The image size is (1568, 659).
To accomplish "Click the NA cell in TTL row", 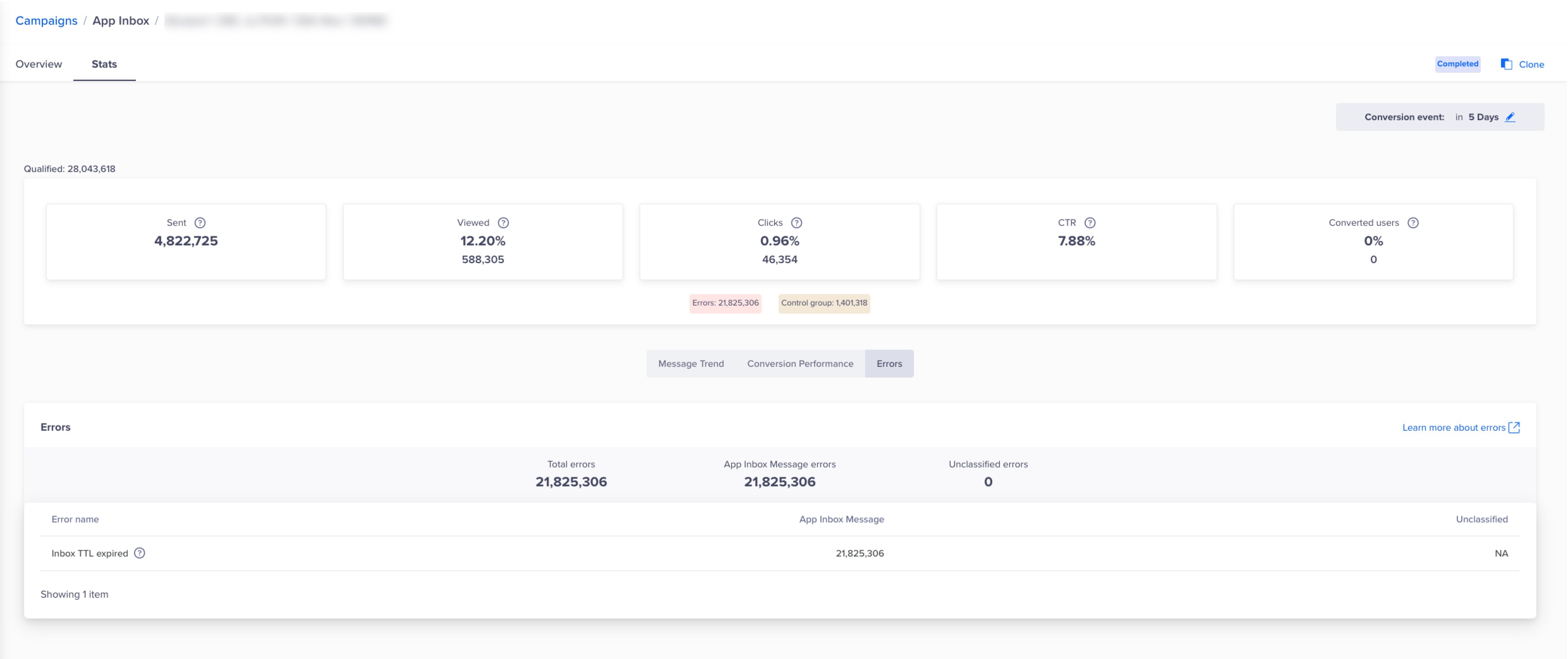I will (1501, 554).
